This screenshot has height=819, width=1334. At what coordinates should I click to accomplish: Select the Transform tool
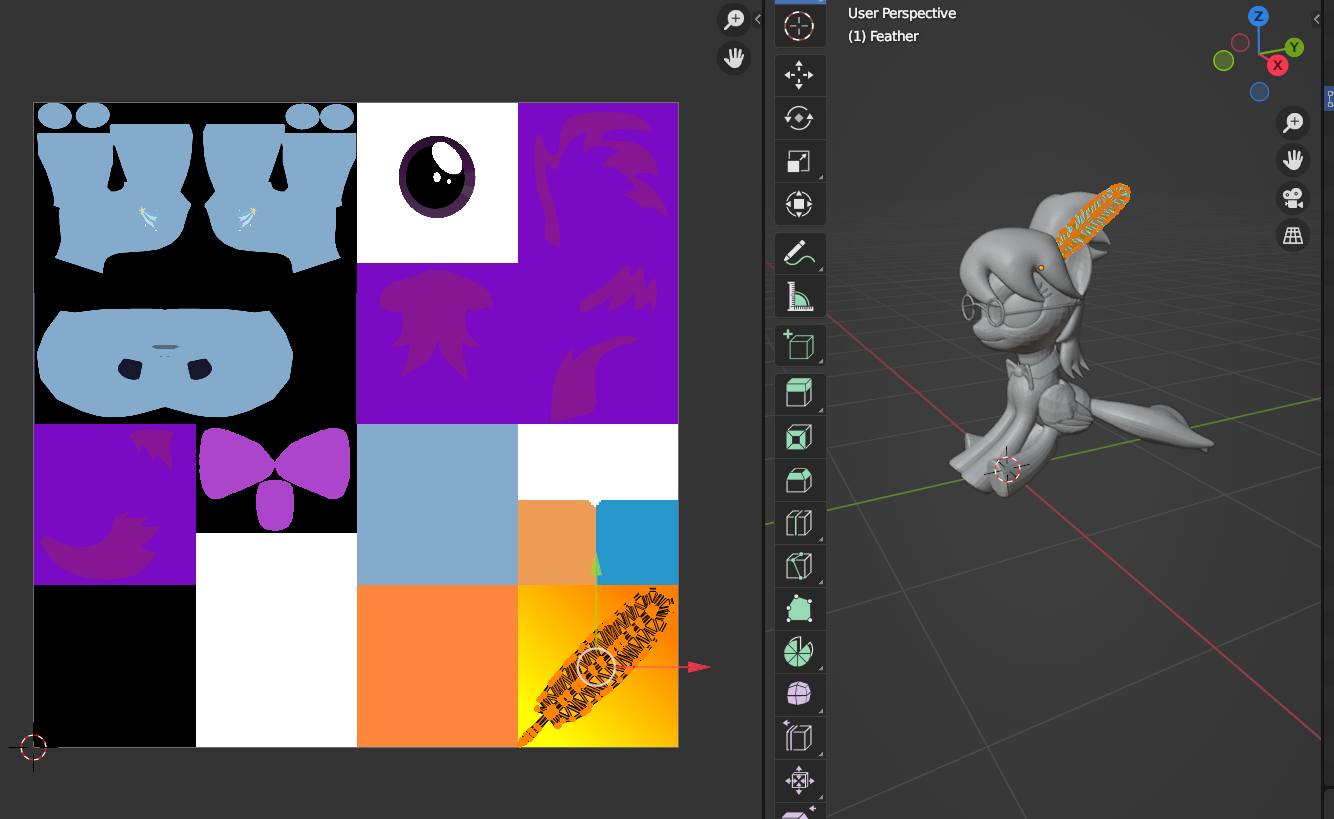(799, 204)
